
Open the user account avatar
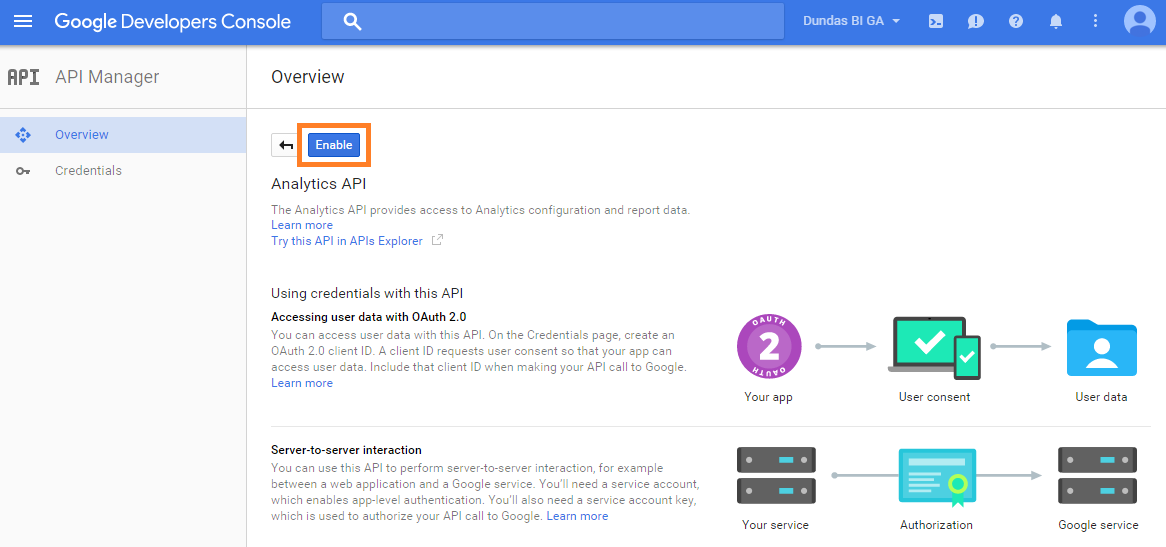click(1139, 21)
